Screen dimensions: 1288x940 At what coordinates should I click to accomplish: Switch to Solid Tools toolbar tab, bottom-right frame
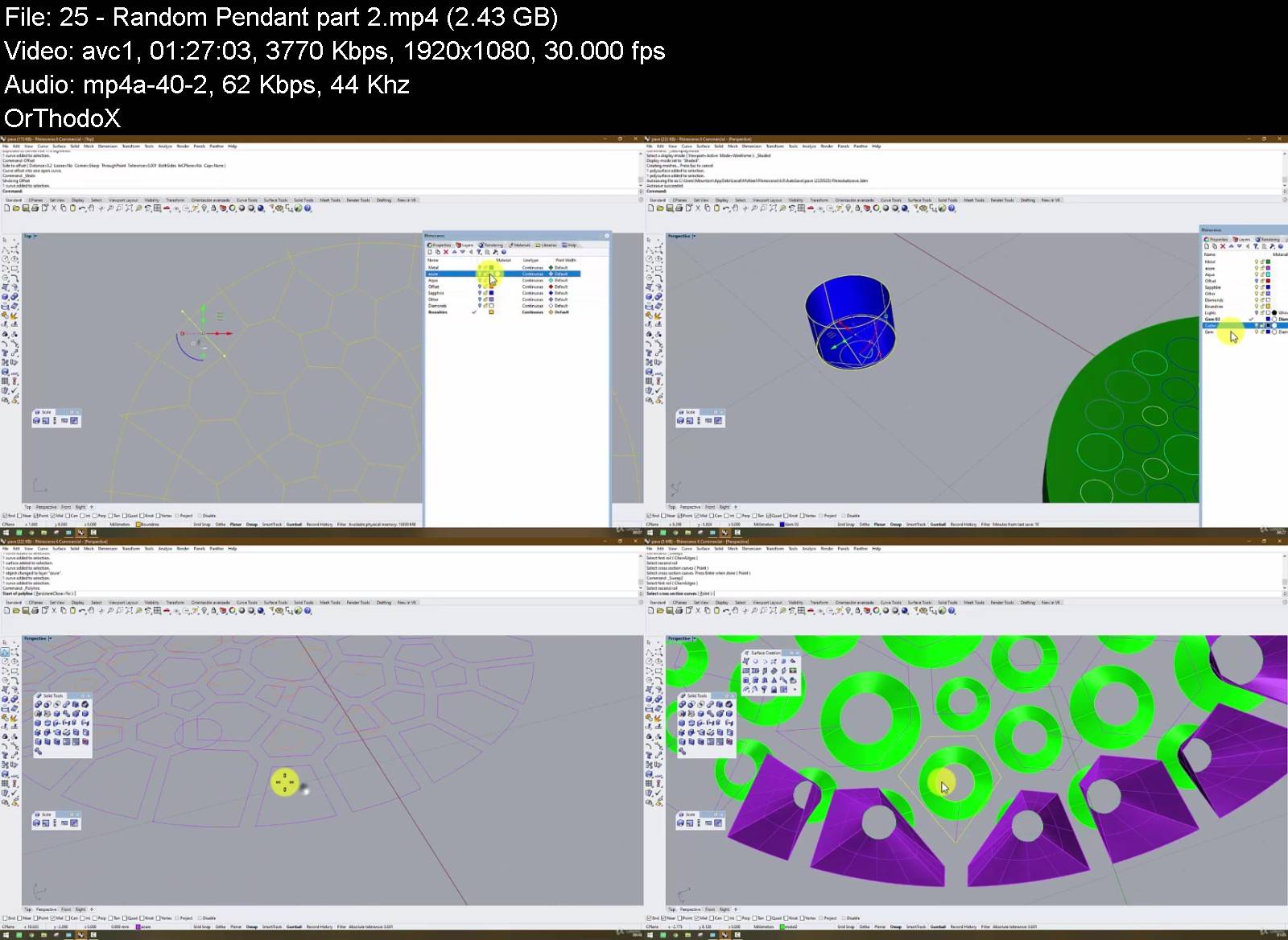947,602
